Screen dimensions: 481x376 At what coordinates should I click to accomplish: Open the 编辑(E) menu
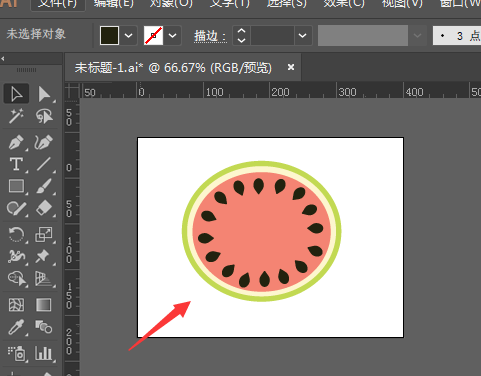click(114, 4)
